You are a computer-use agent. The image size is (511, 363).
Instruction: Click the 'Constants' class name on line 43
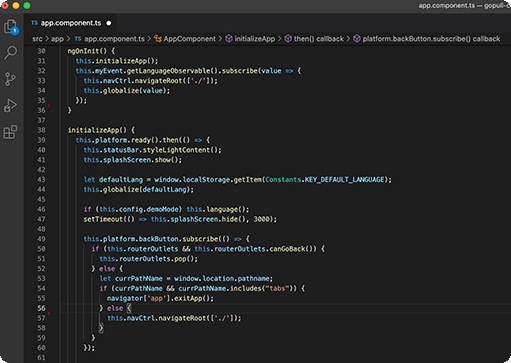pos(283,180)
